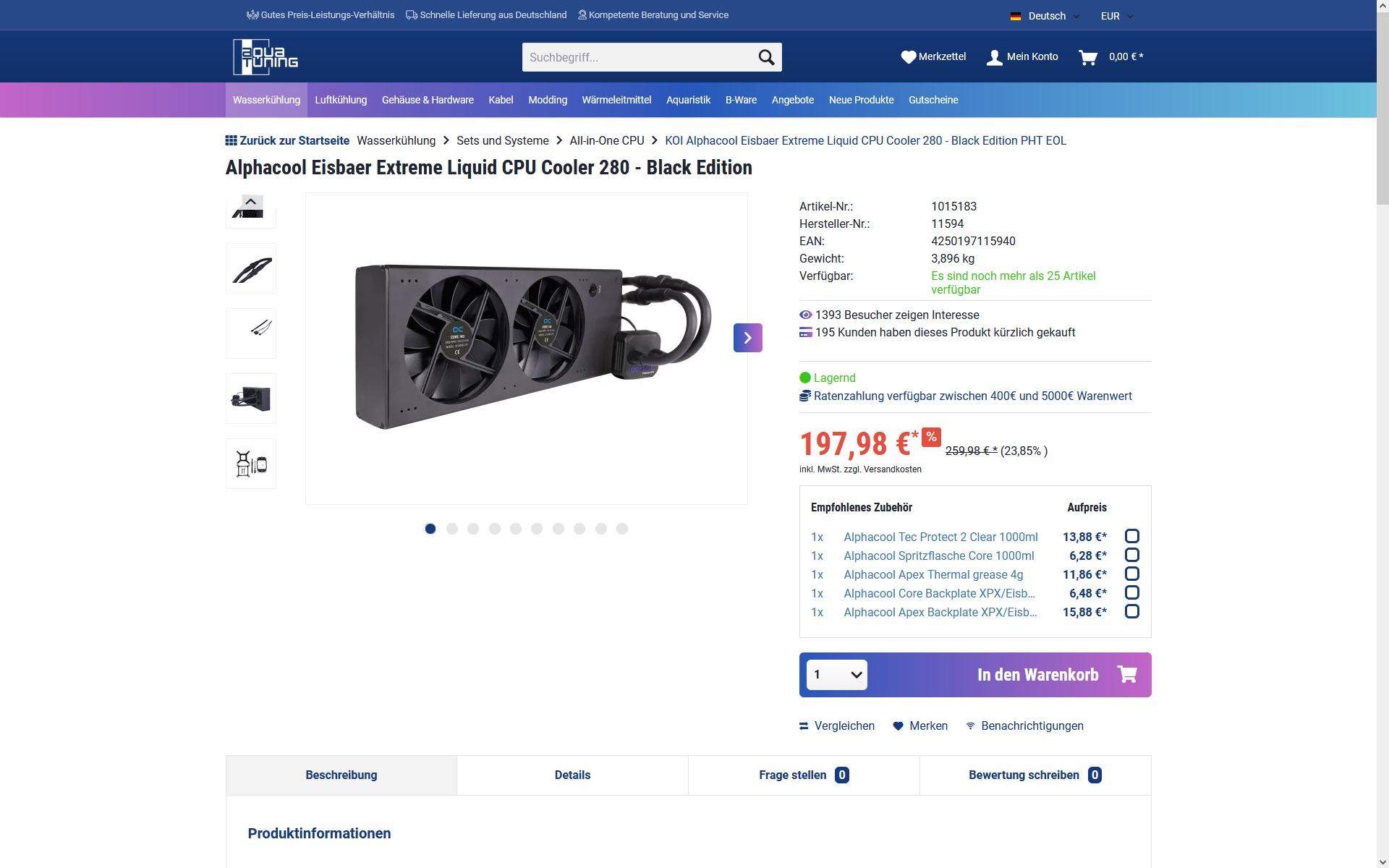
Task: Click the Merken heart below cart button
Action: [898, 726]
